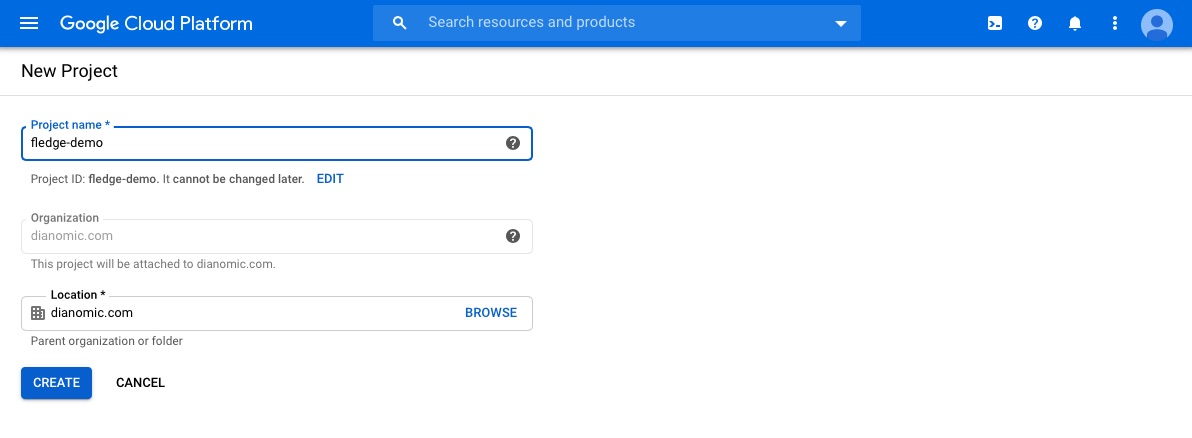Click help icon in Organization field
The image size is (1192, 438).
(513, 236)
